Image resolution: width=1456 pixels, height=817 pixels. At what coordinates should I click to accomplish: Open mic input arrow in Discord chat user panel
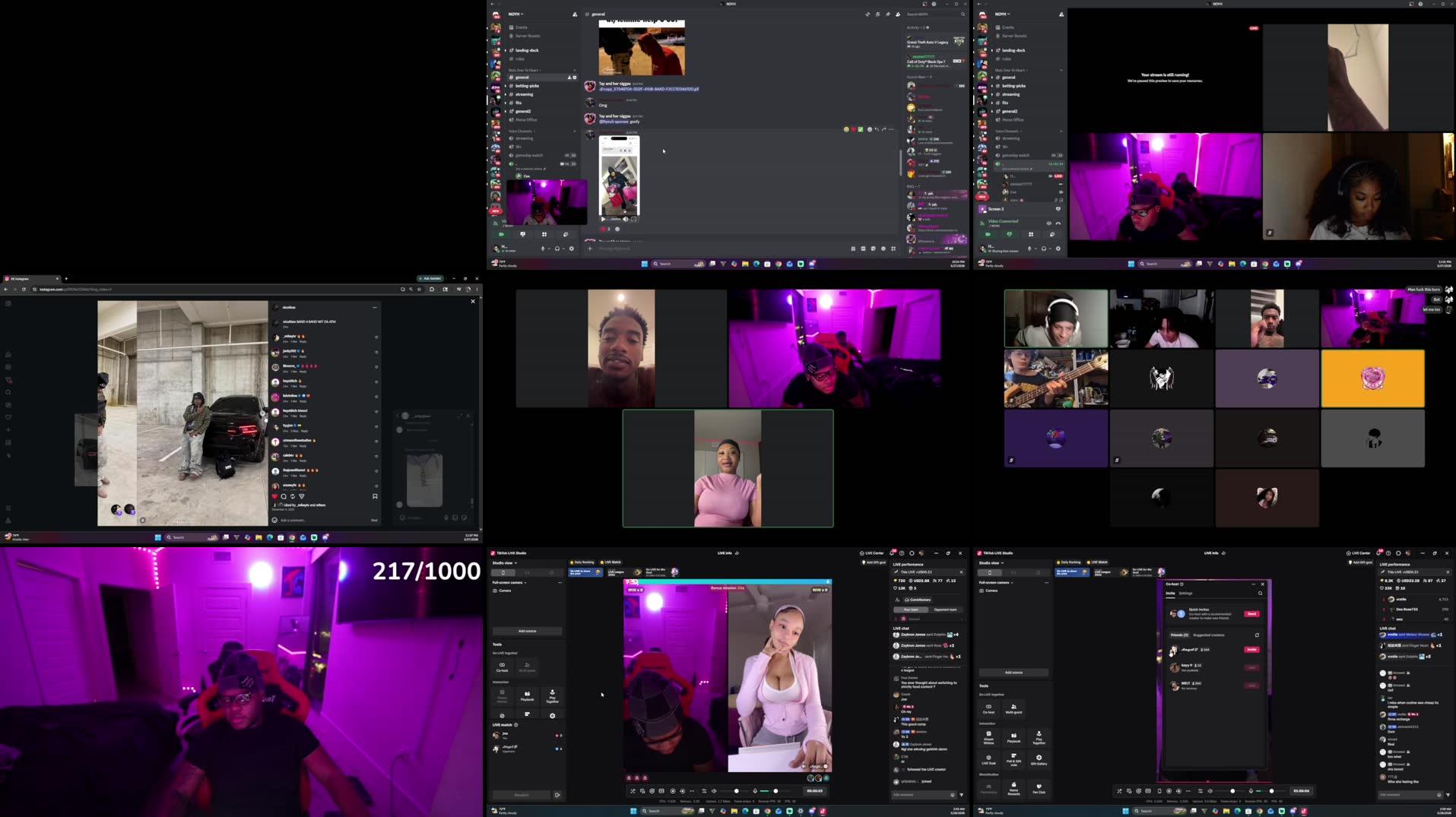pyautogui.click(x=549, y=249)
